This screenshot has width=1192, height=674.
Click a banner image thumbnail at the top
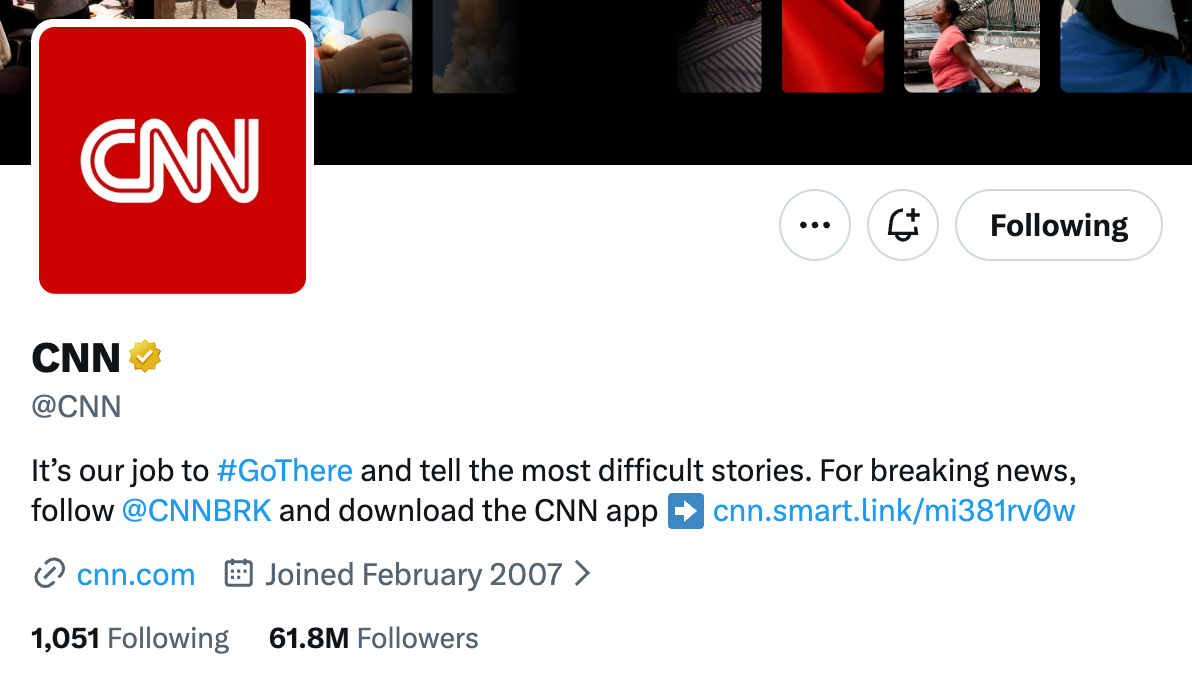pos(833,45)
